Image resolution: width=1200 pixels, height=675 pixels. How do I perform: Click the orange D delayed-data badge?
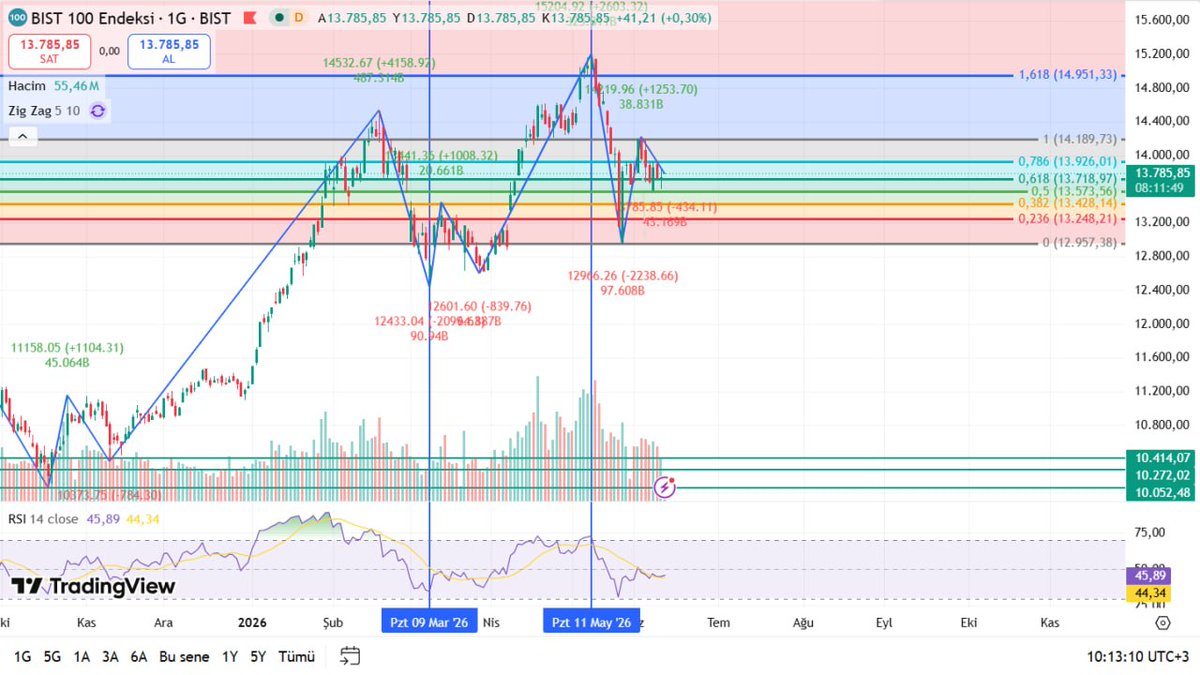(299, 18)
